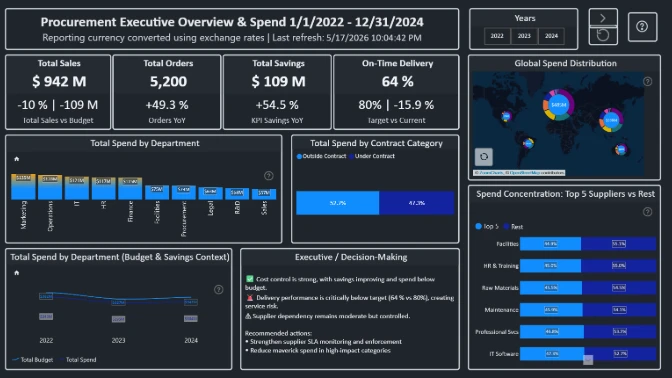Viewport: 672px width, 378px height.
Task: Click the "5,200" Total Orders value
Action: click(x=168, y=81)
